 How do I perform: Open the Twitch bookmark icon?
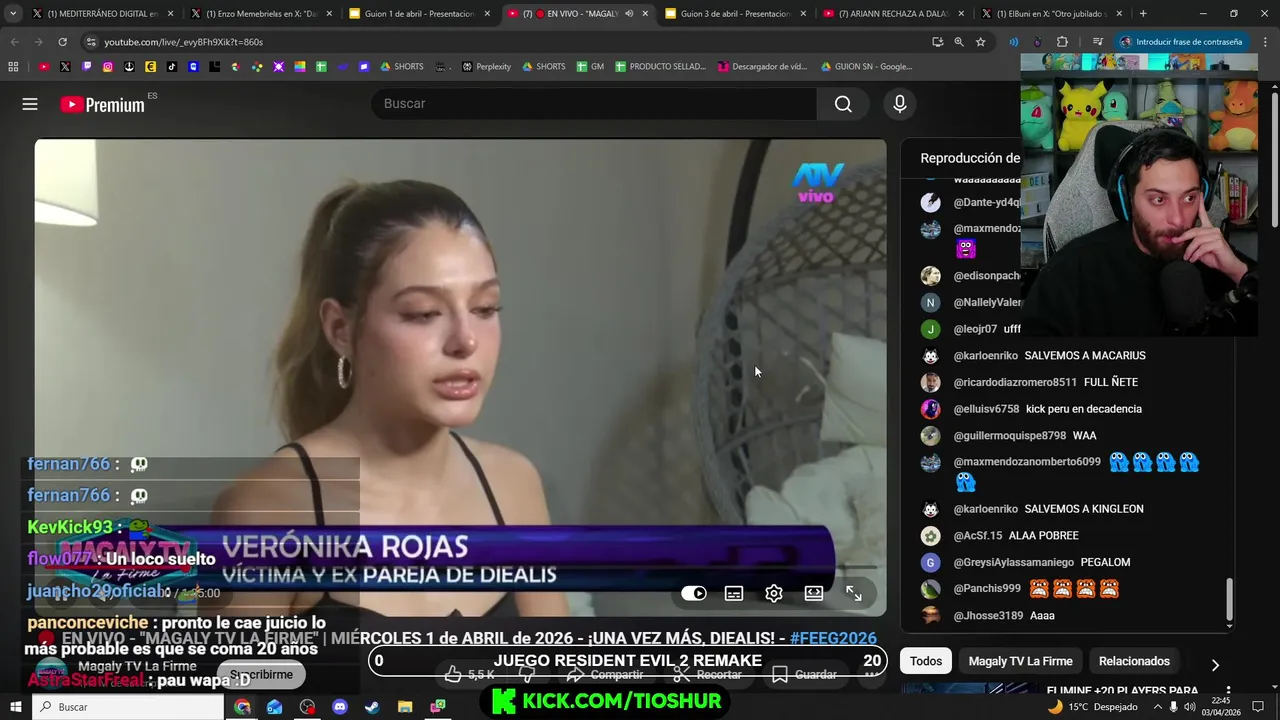coord(87,67)
